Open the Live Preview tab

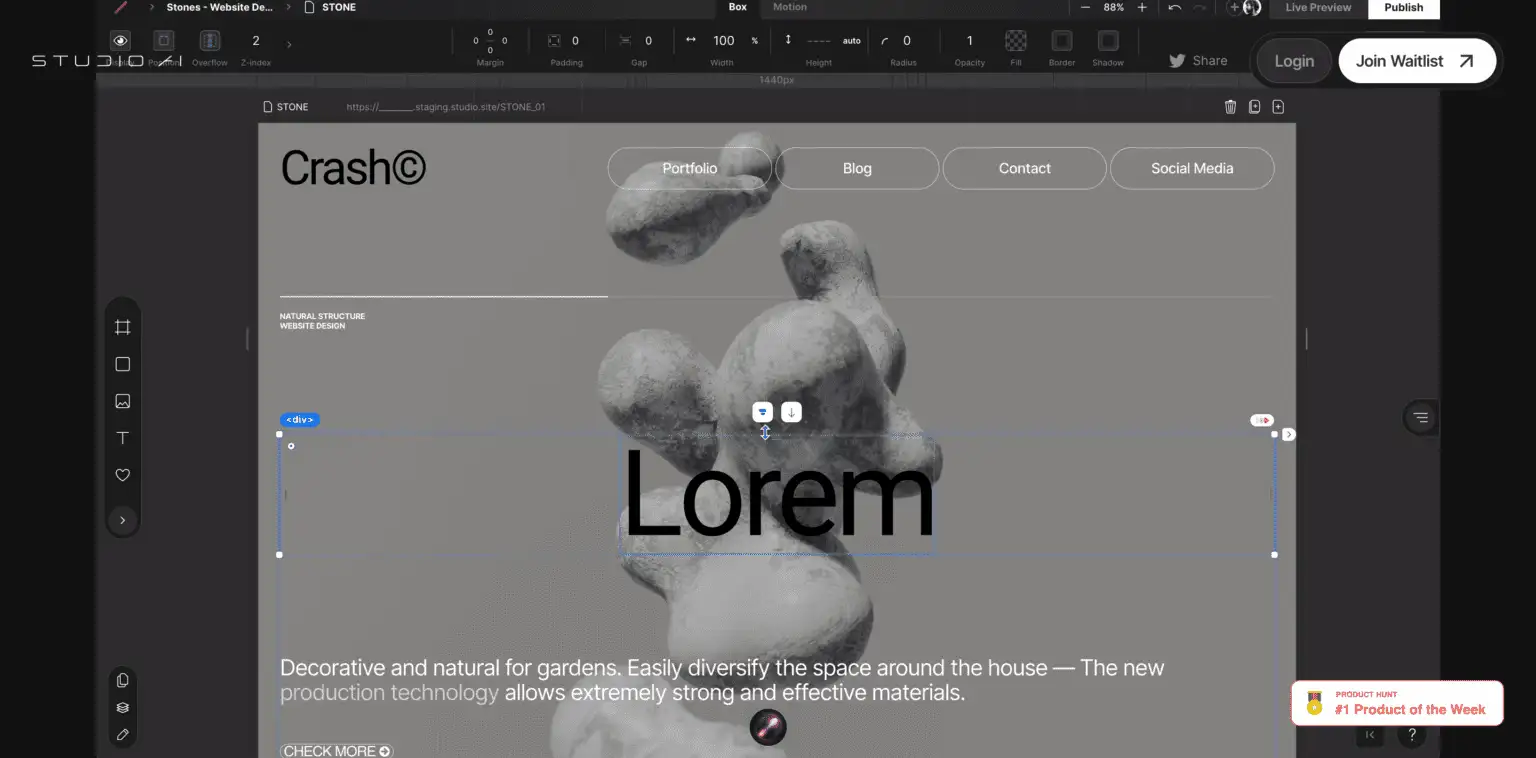pos(1318,8)
